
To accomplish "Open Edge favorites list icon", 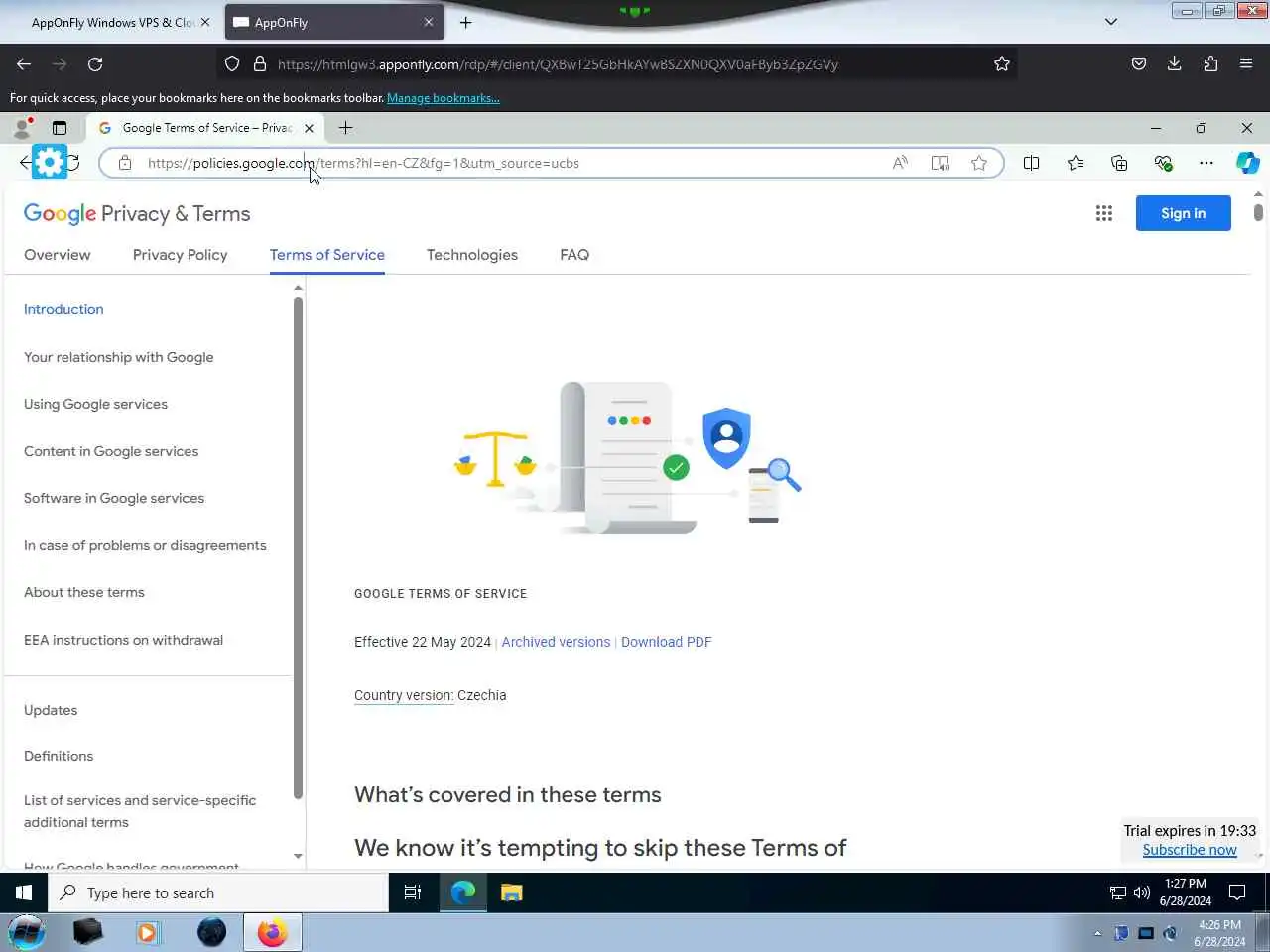I will click(1076, 163).
